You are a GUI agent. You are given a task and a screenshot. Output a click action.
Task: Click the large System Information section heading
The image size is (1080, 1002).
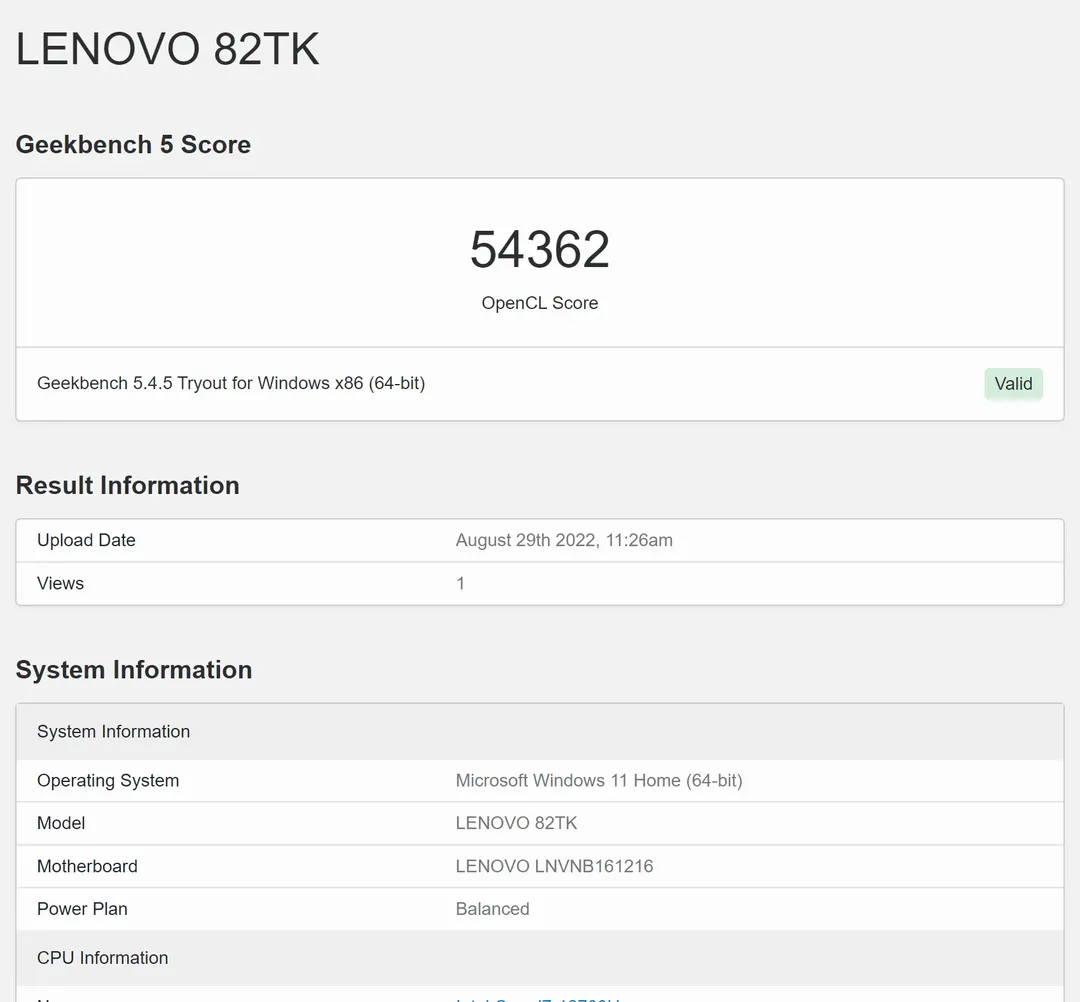click(x=133, y=670)
